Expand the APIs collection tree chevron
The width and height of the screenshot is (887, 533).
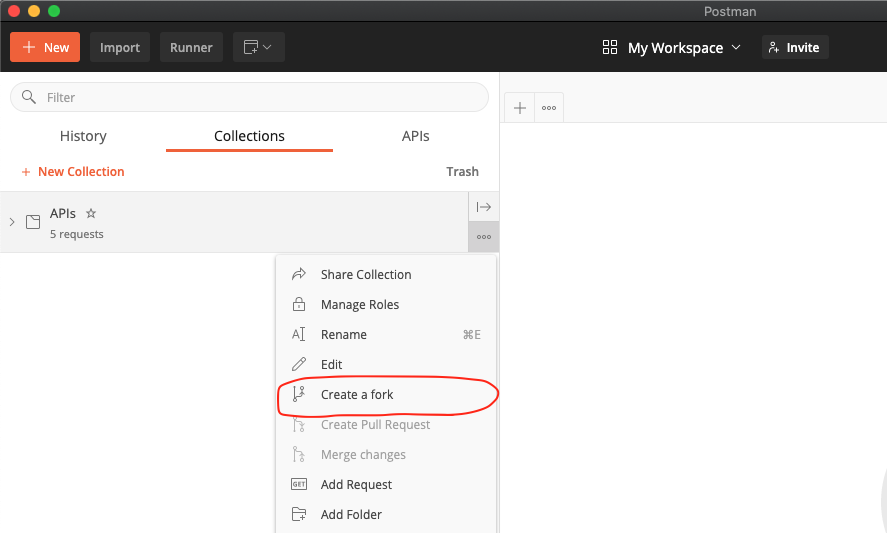point(12,222)
